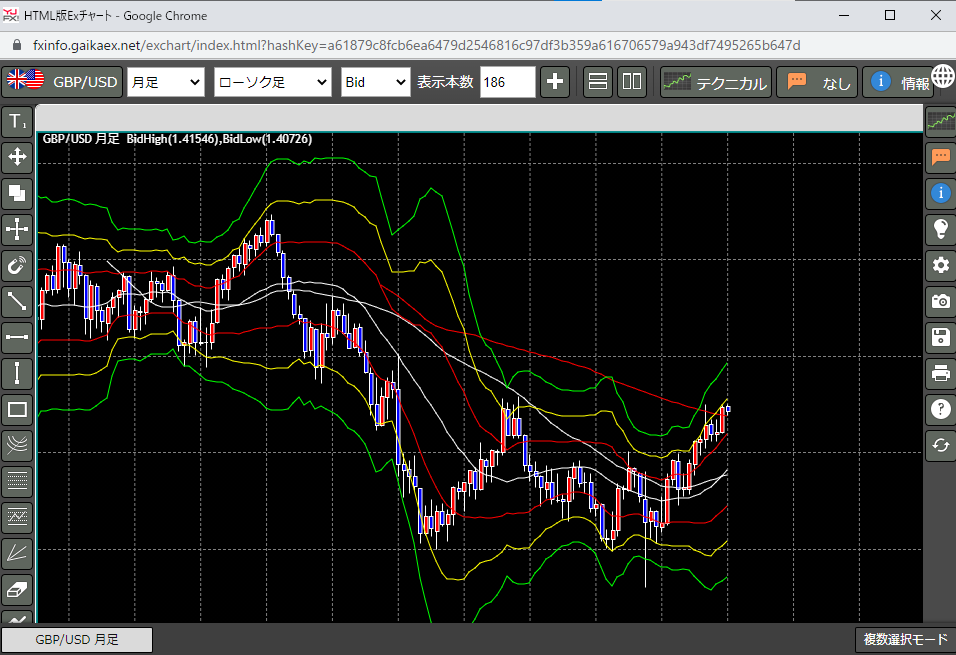The height and width of the screenshot is (655, 956).
Task: Select the parallel retracement lines tool
Action: pos(17,481)
